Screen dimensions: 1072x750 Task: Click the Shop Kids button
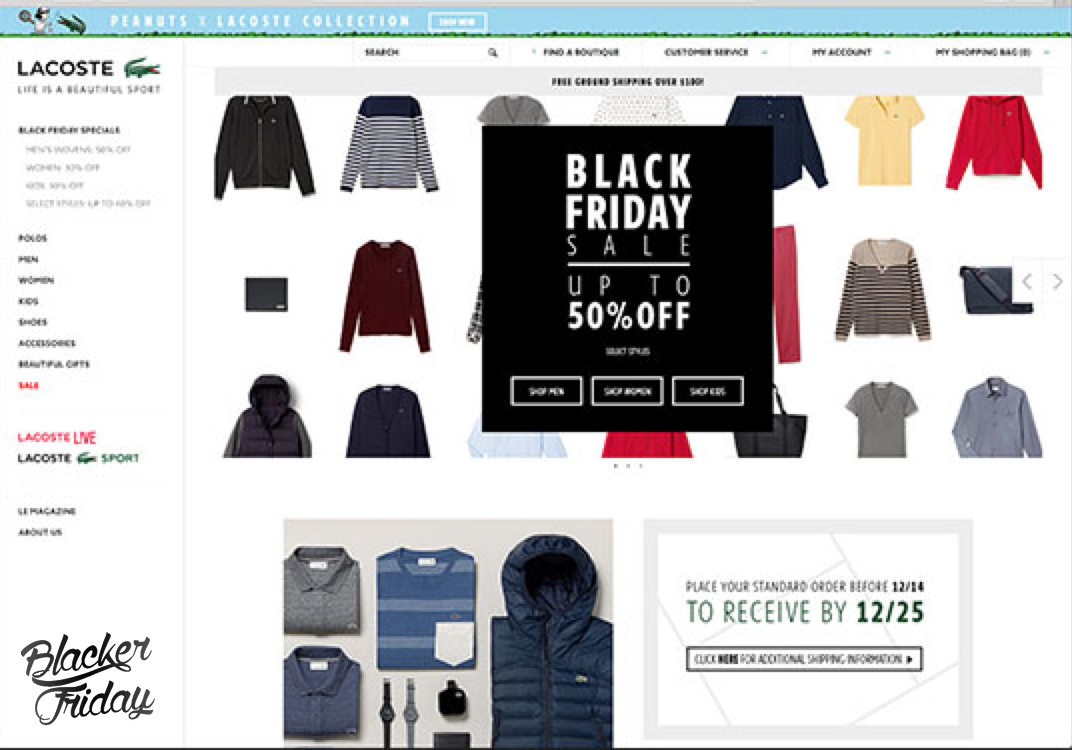tap(708, 391)
